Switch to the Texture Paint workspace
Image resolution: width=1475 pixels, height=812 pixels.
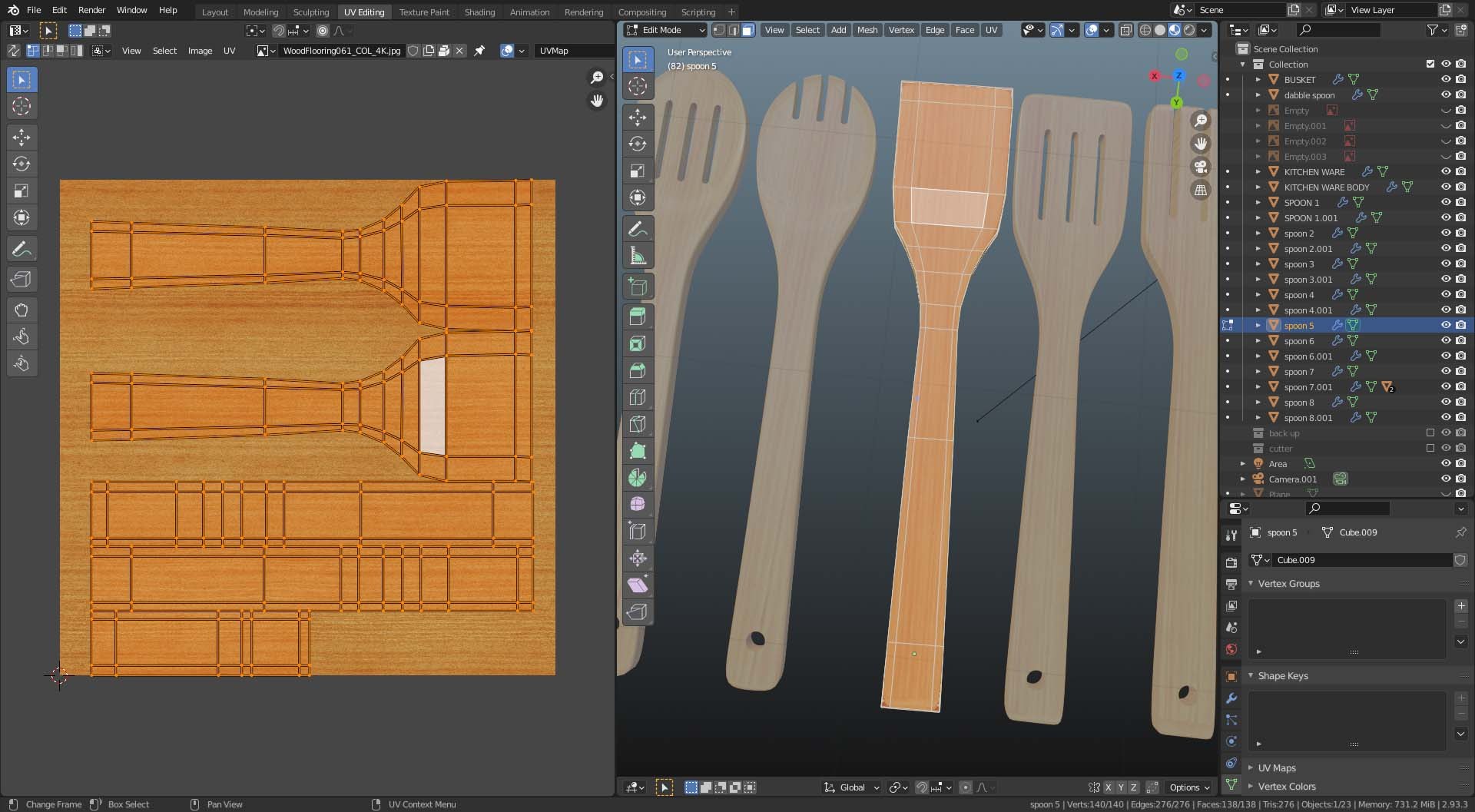(424, 12)
